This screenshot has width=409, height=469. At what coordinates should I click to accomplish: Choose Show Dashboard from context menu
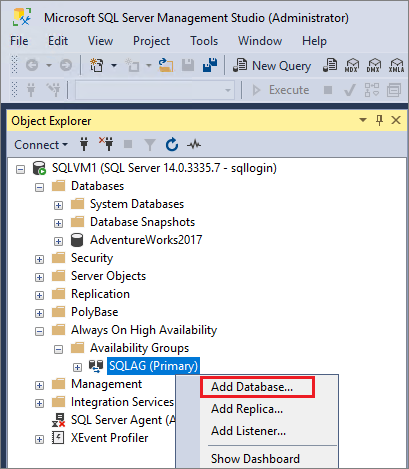(255, 459)
